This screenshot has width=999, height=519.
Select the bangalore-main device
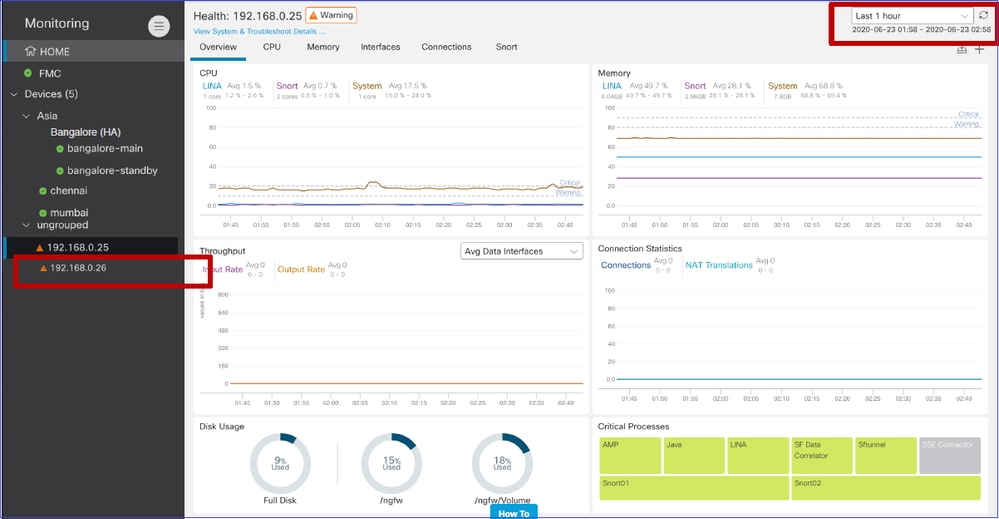click(104, 148)
